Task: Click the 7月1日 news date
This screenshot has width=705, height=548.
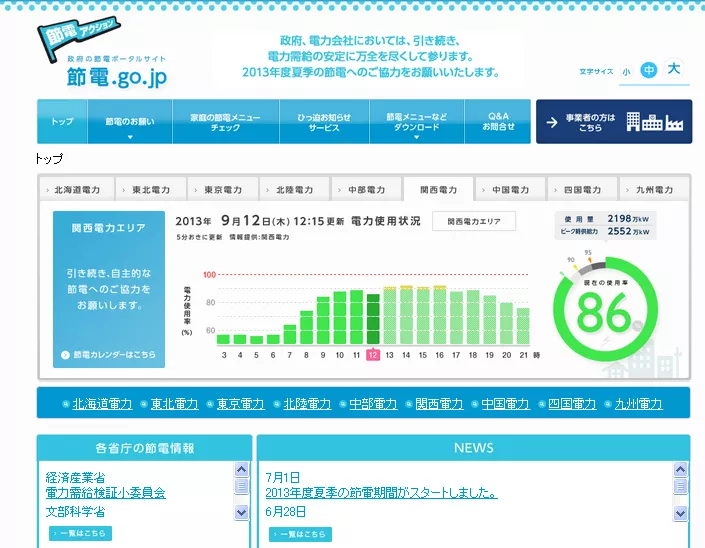Action: point(282,477)
